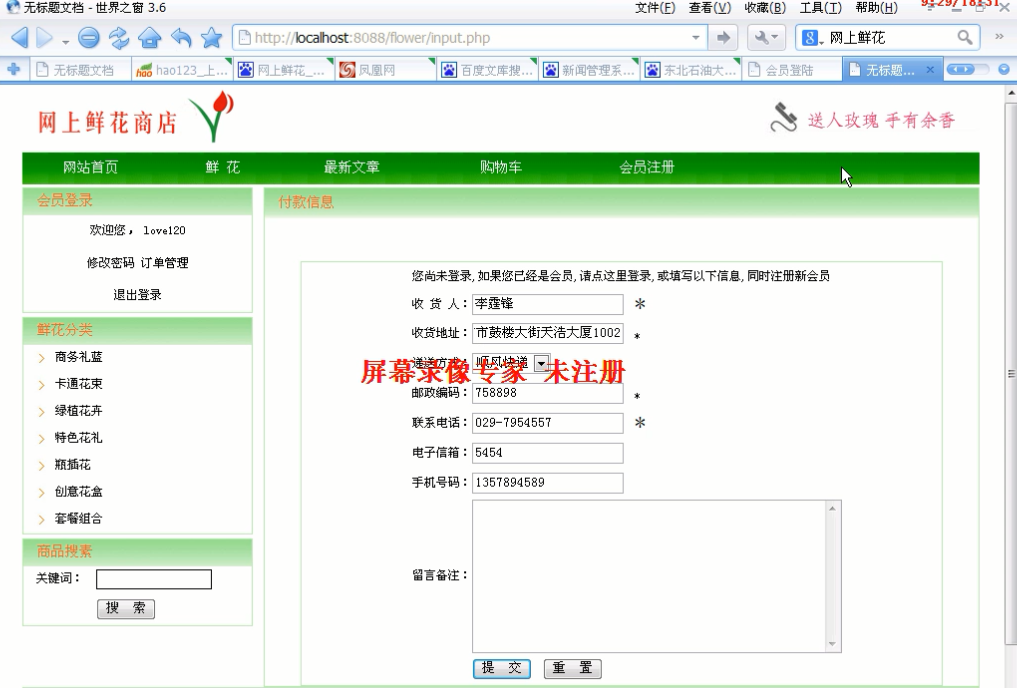Click the 提交 submit button
The height and width of the screenshot is (688, 1017).
(x=502, y=668)
